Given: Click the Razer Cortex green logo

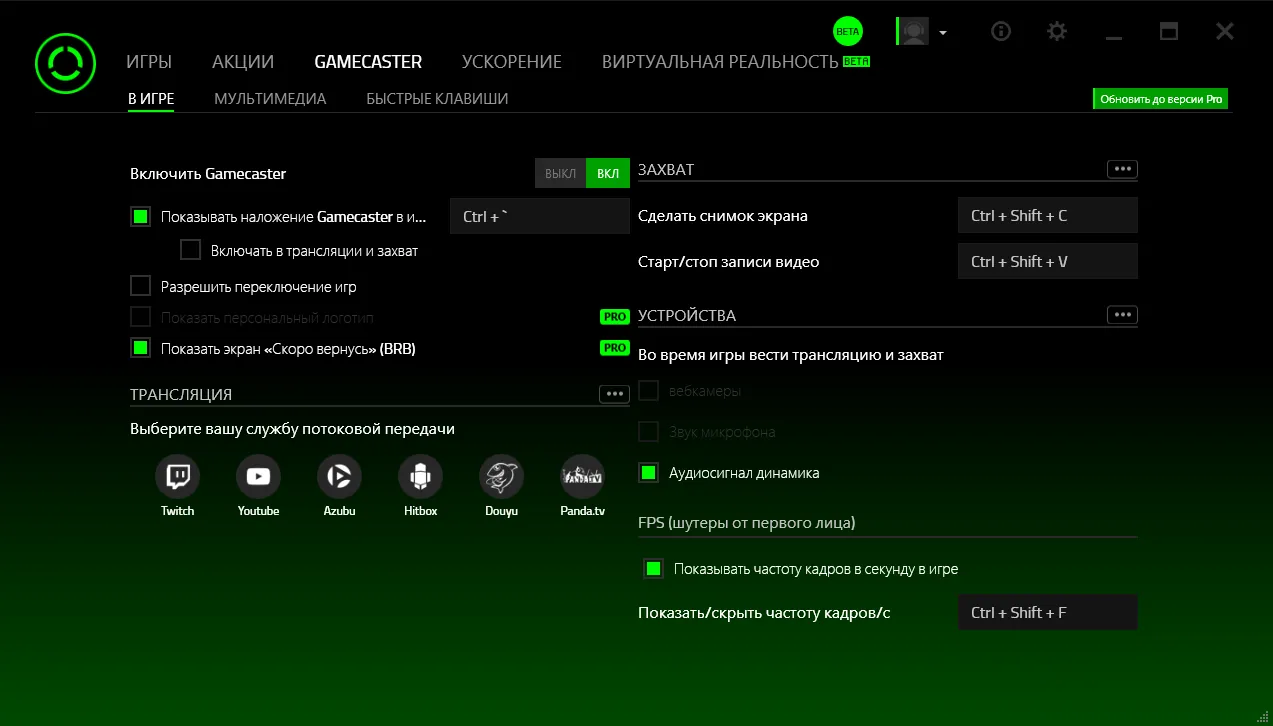Looking at the screenshot, I should click(x=65, y=65).
